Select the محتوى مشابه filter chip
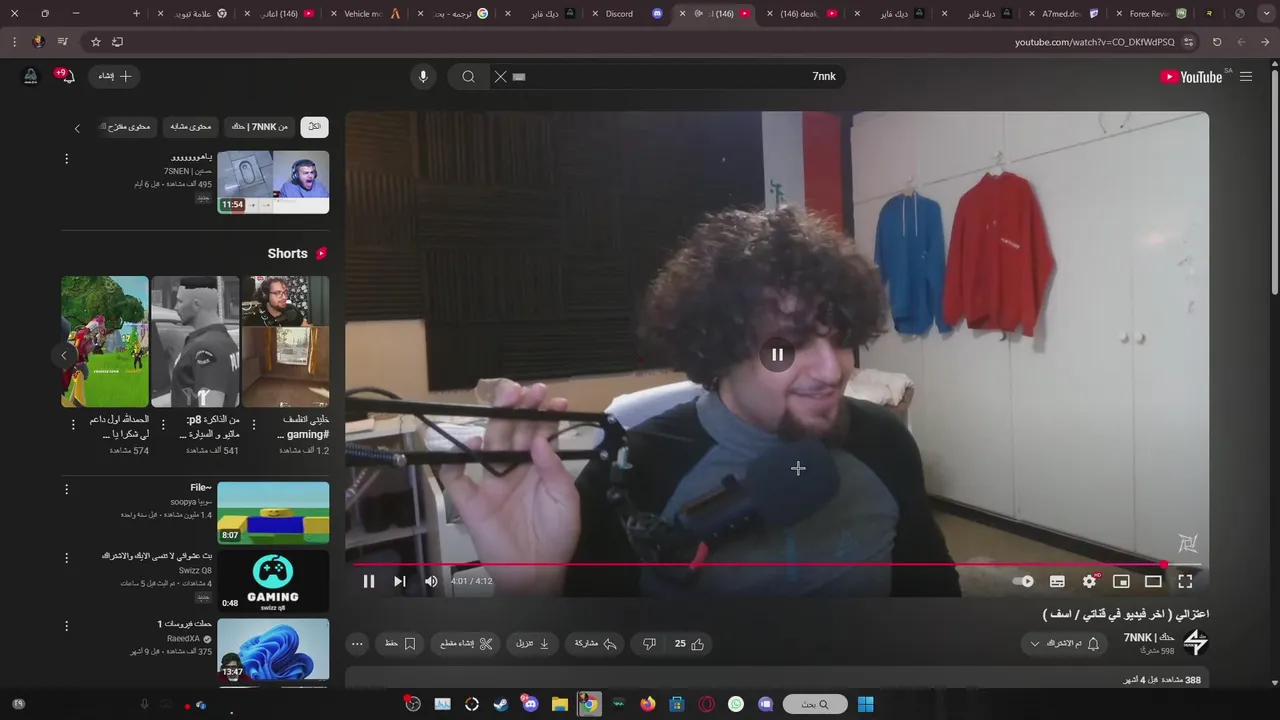 click(x=190, y=127)
